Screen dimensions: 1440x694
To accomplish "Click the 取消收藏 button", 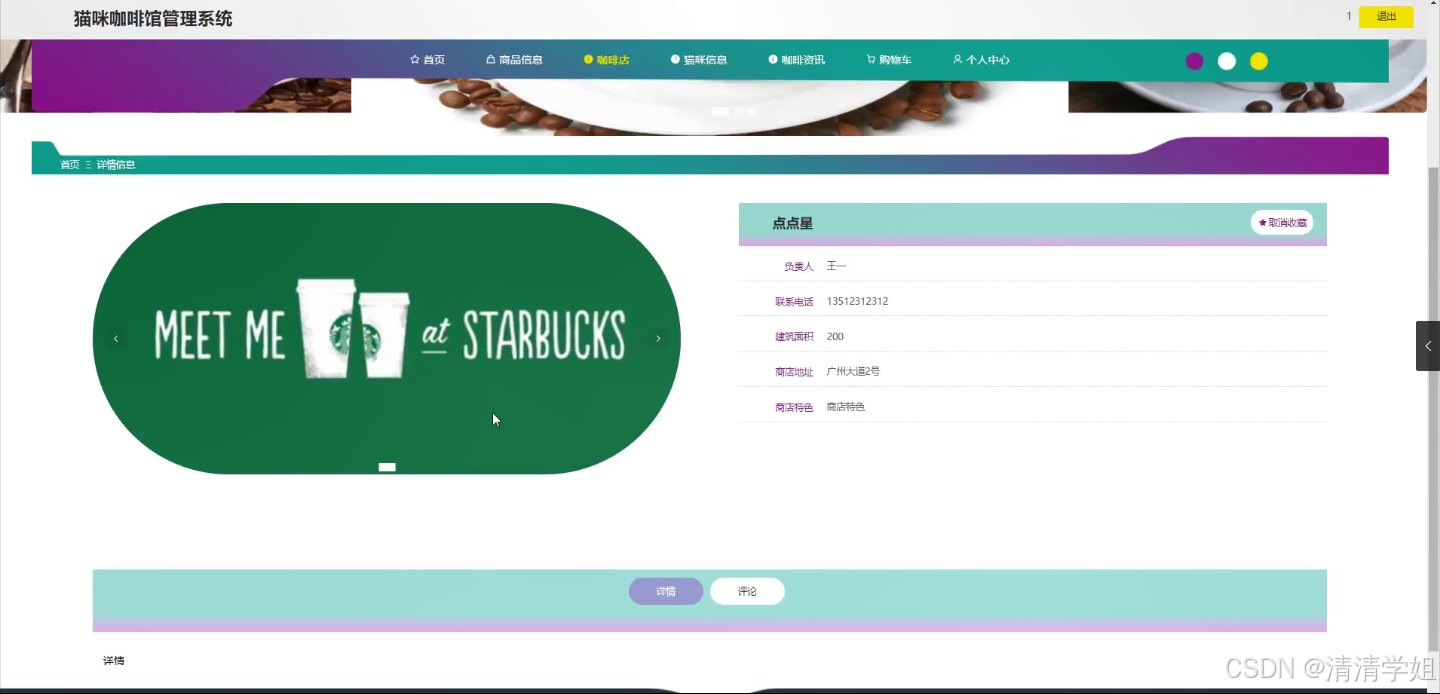I will [1282, 222].
